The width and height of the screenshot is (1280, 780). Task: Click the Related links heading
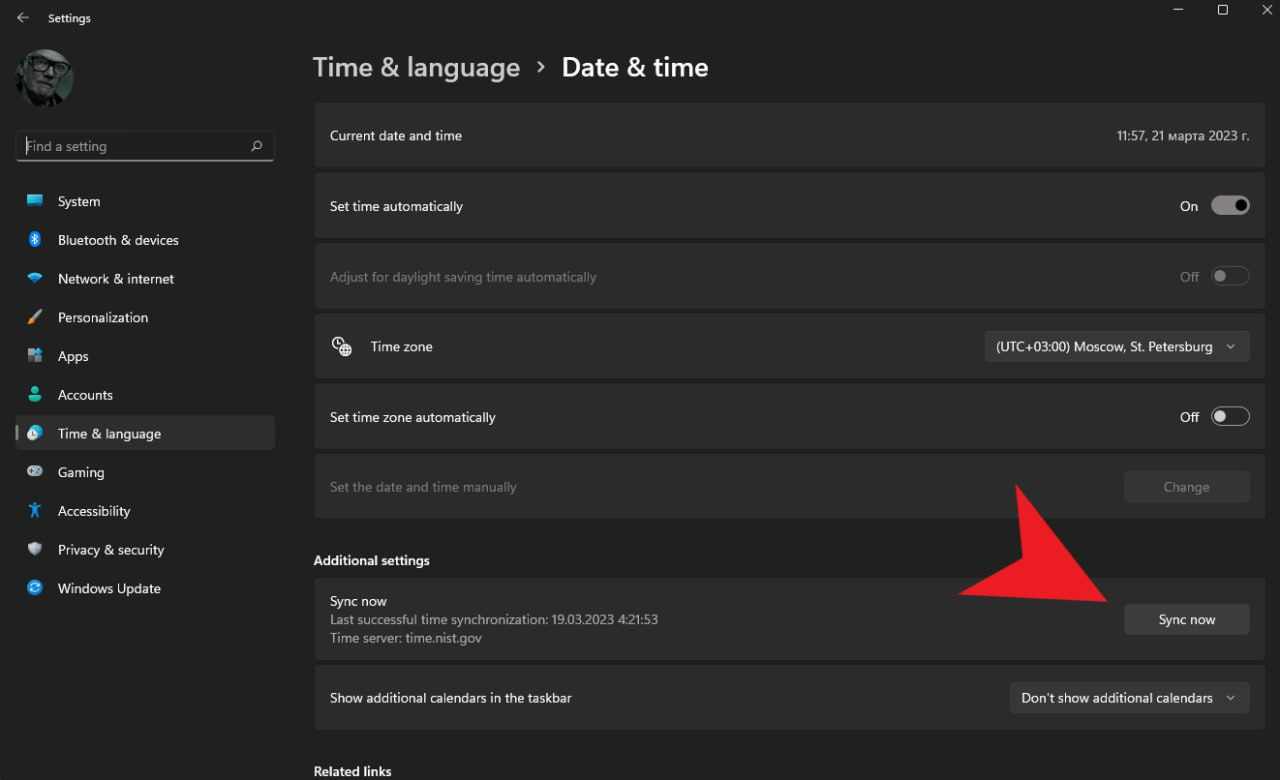pyautogui.click(x=353, y=771)
